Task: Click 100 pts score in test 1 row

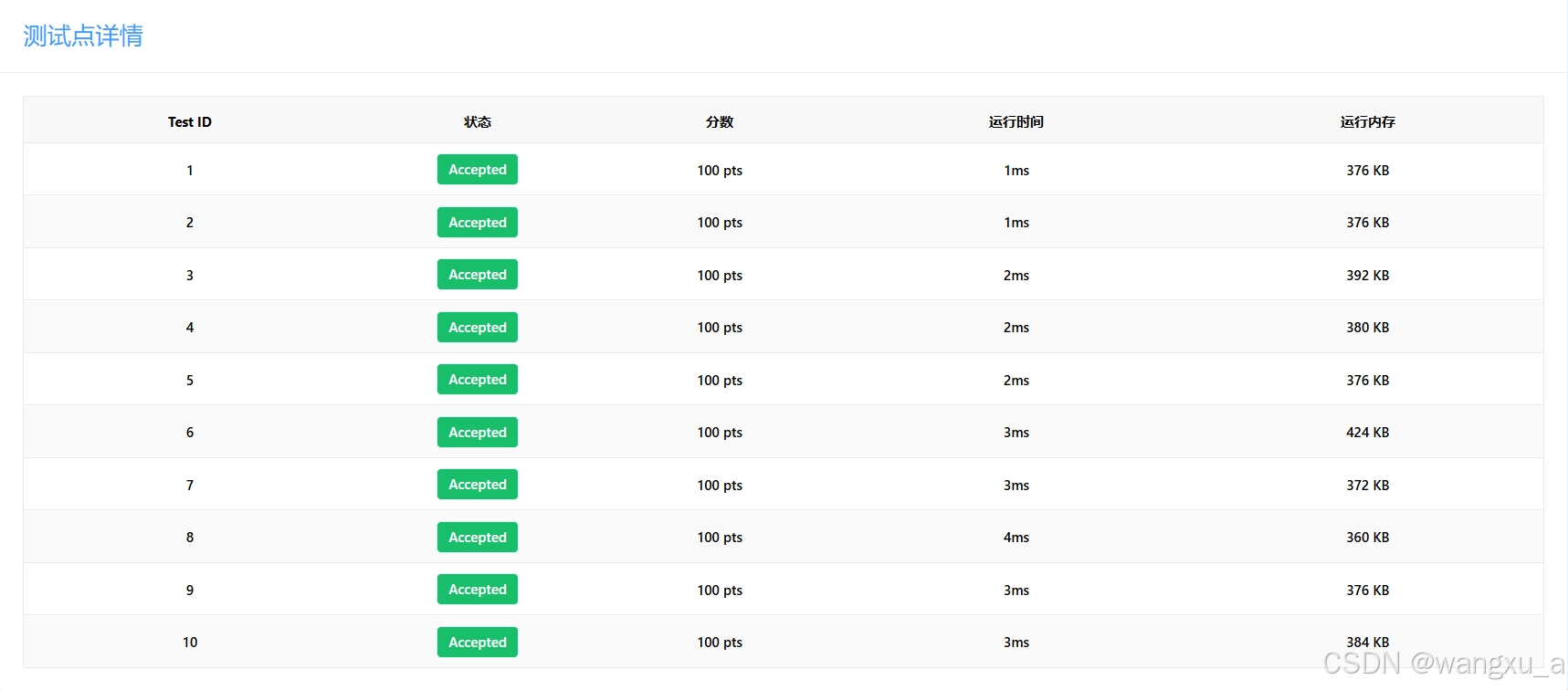Action: (720, 171)
